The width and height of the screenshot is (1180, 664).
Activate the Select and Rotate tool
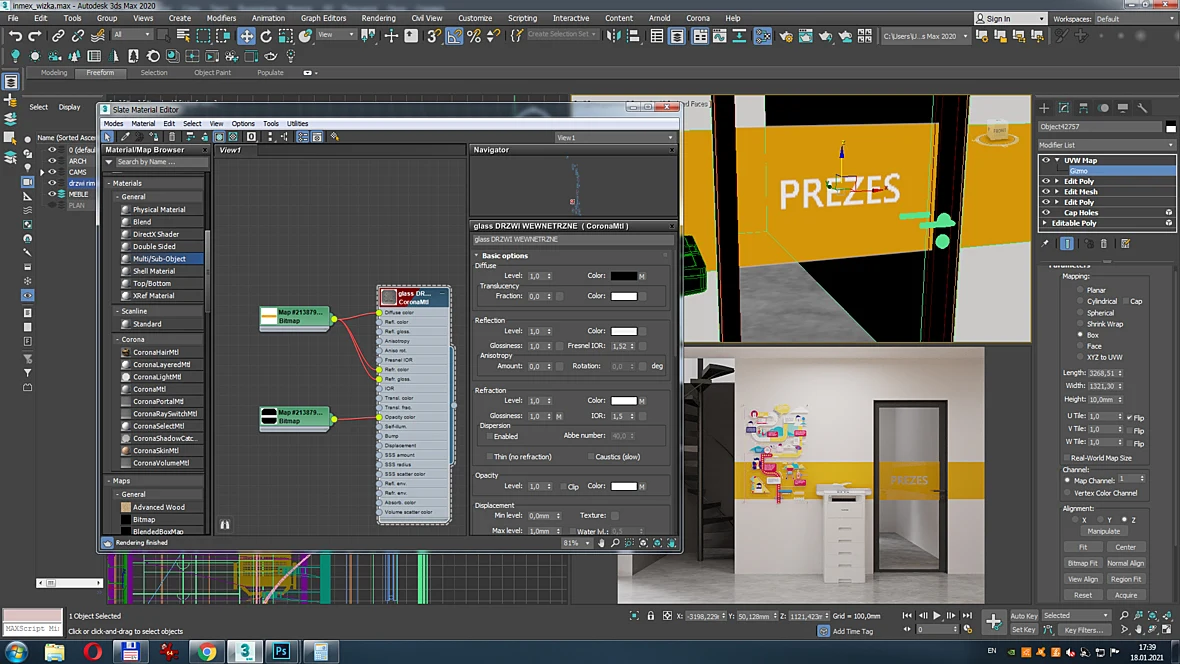point(266,35)
